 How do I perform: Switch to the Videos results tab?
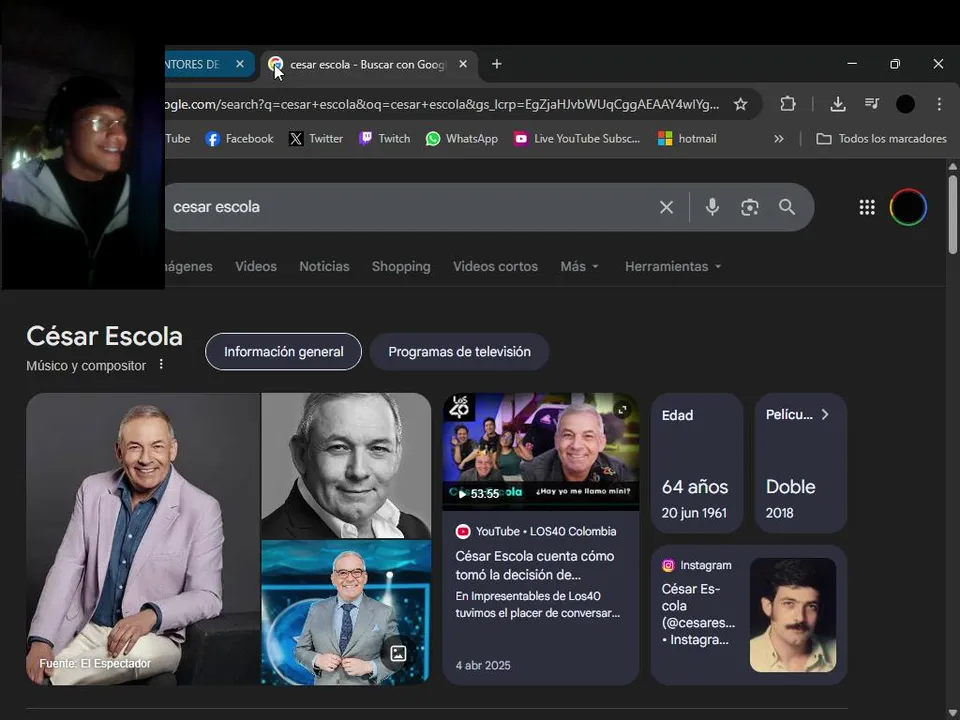[256, 266]
